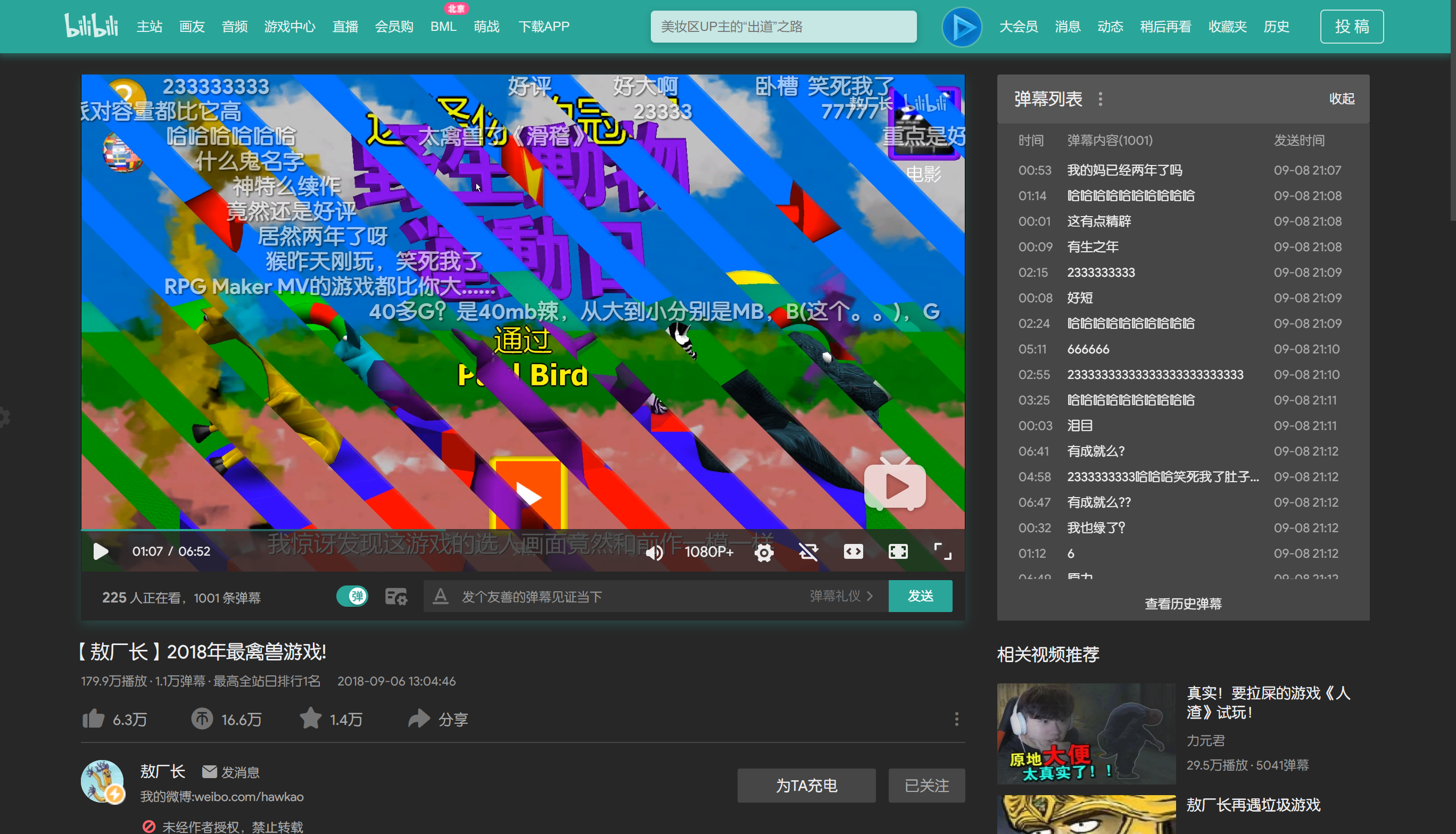Viewport: 1456px width, 834px height.
Task: Open the 直播 navigation item
Action: click(345, 27)
